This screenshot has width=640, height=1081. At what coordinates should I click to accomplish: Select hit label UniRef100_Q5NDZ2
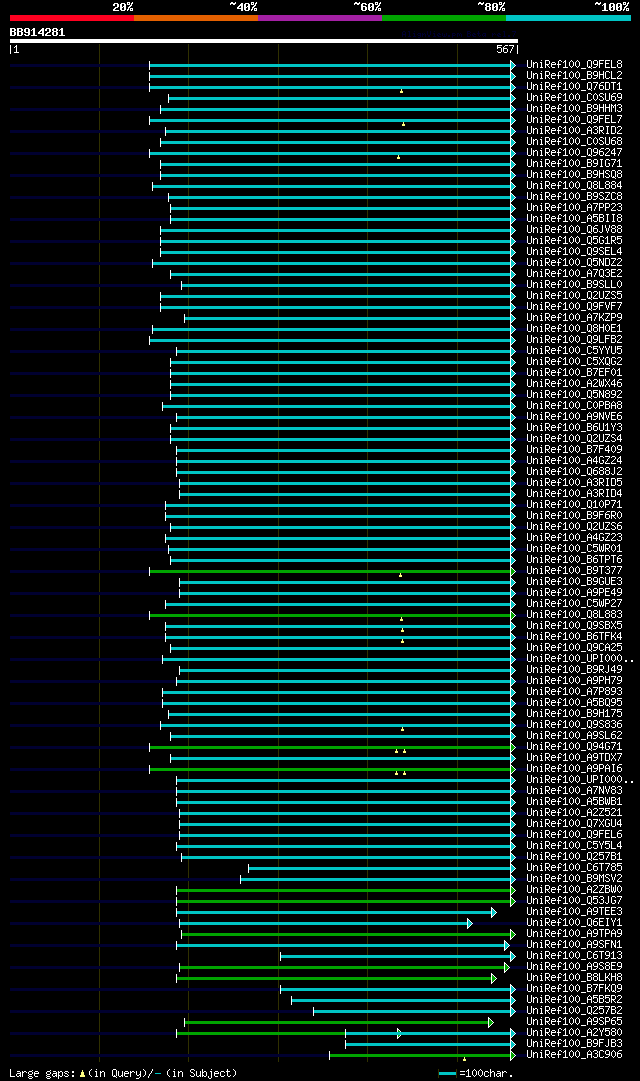[574, 263]
